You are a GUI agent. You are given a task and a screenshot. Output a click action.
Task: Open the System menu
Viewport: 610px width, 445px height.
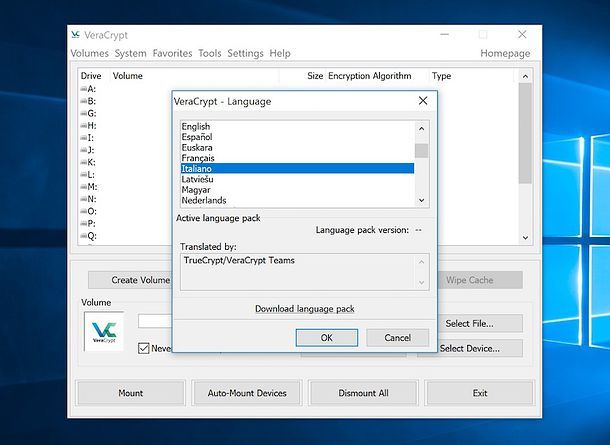(x=130, y=53)
